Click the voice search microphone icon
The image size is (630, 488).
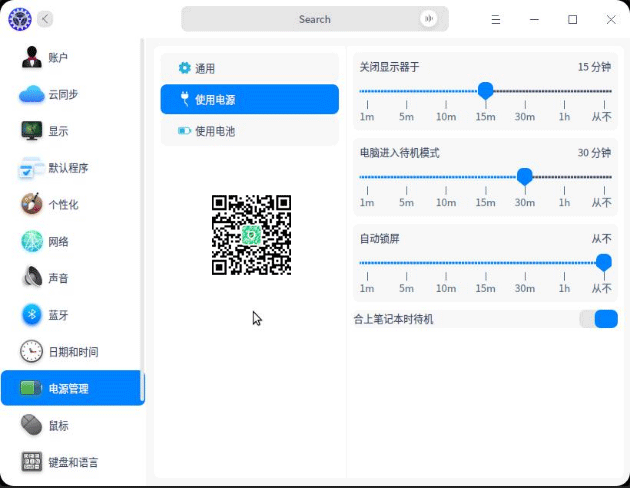tap(428, 18)
